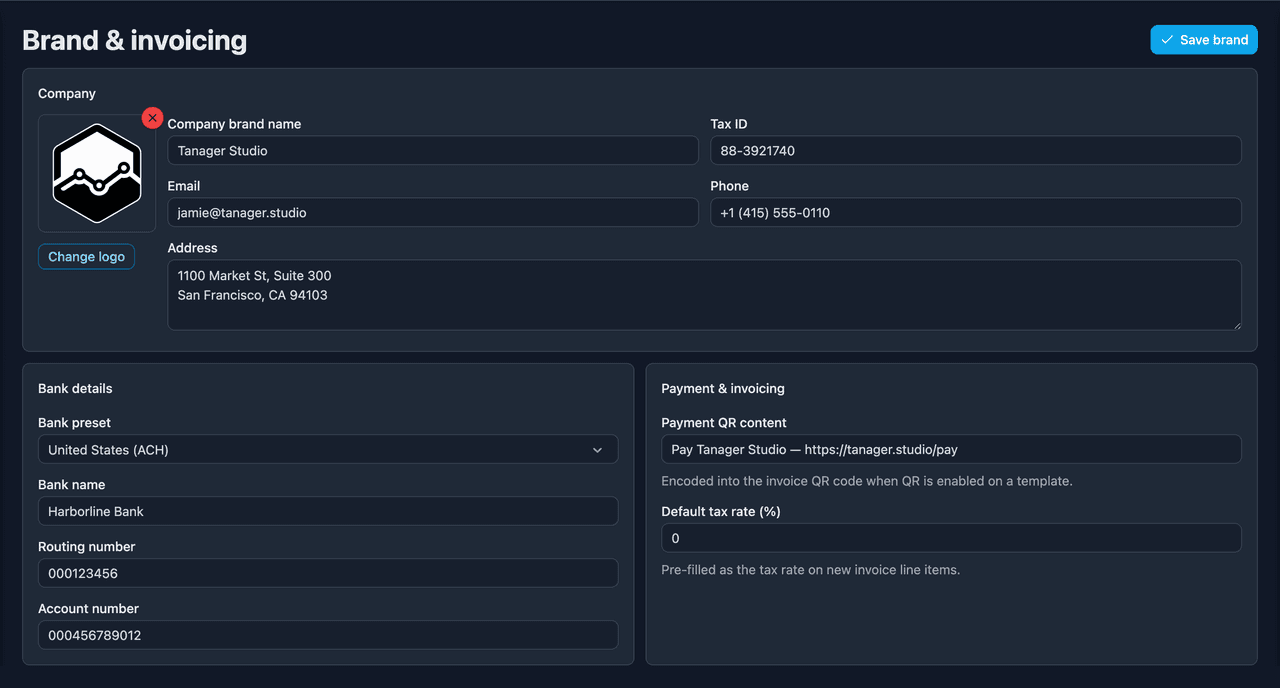The width and height of the screenshot is (1280, 688).
Task: Grab the Address textarea resize handle
Action: (x=1236, y=324)
